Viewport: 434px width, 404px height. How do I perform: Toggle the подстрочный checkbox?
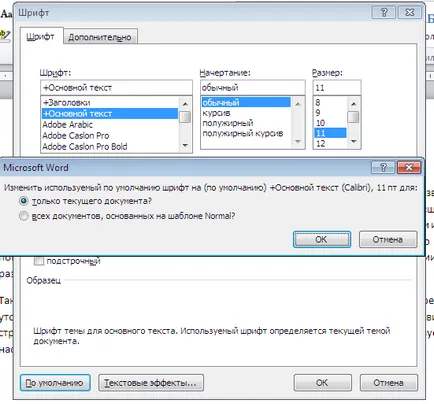pos(39,261)
